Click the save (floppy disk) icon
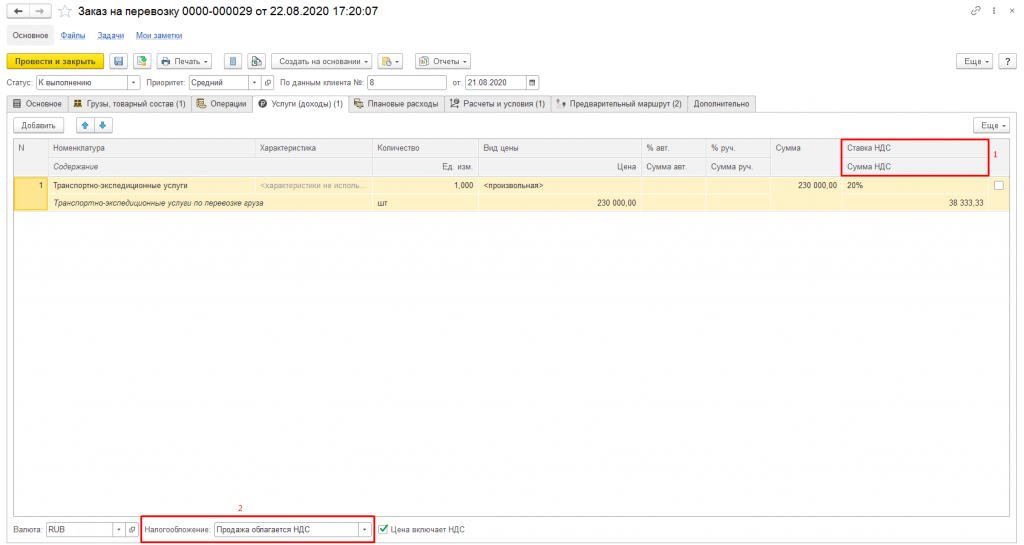Screen dimensions: 1024x545 [119, 61]
